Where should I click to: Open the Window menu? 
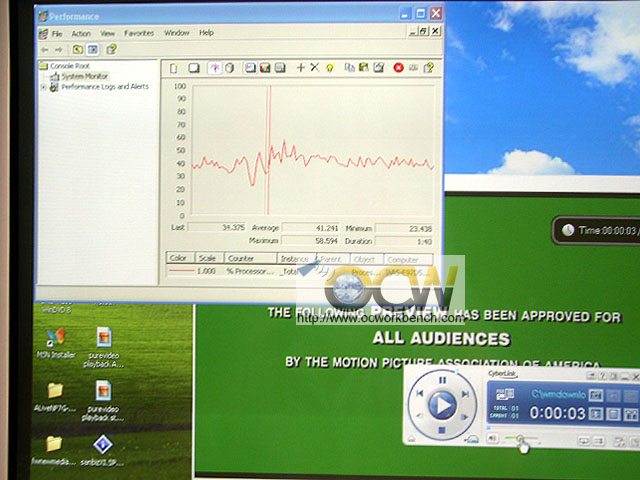coord(176,33)
